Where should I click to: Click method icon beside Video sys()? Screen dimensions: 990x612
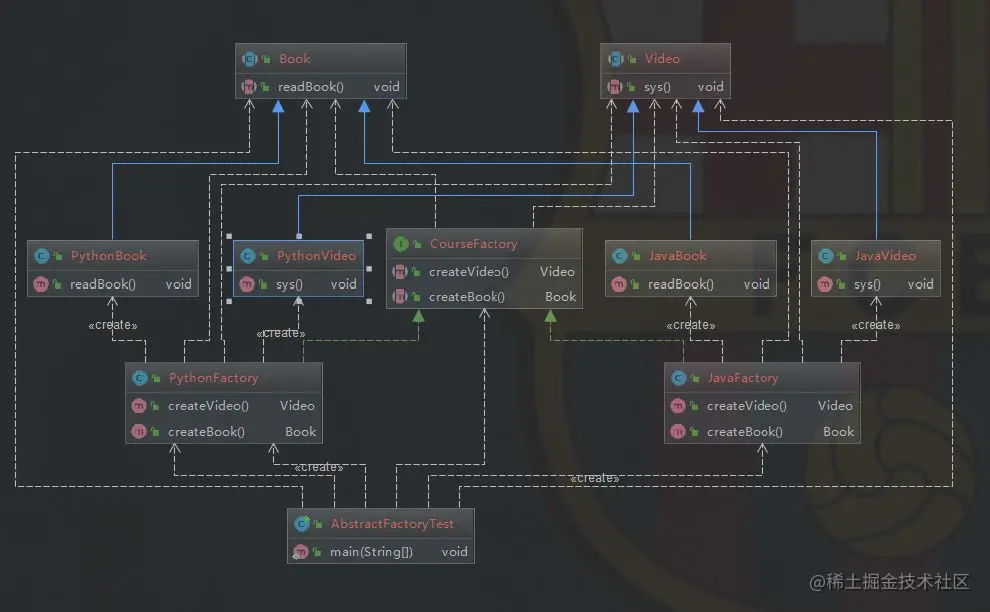click(x=614, y=87)
